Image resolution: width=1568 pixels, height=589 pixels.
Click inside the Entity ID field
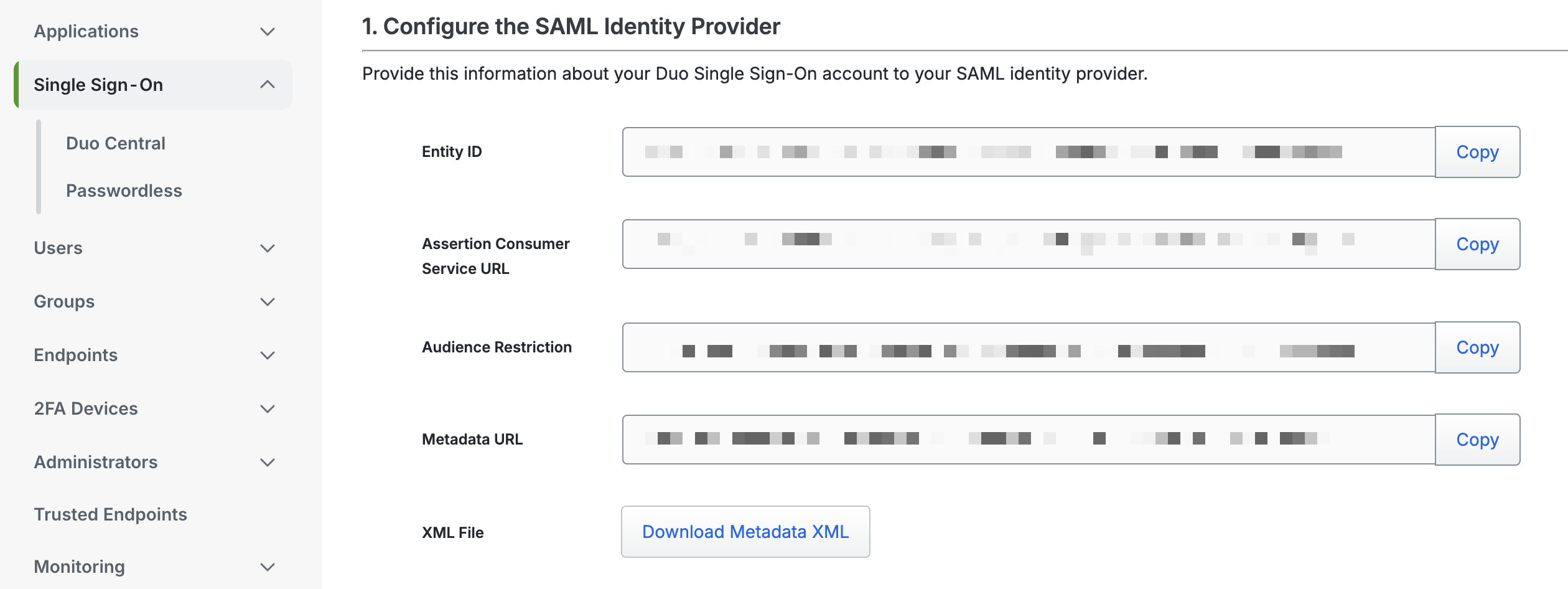(1028, 152)
